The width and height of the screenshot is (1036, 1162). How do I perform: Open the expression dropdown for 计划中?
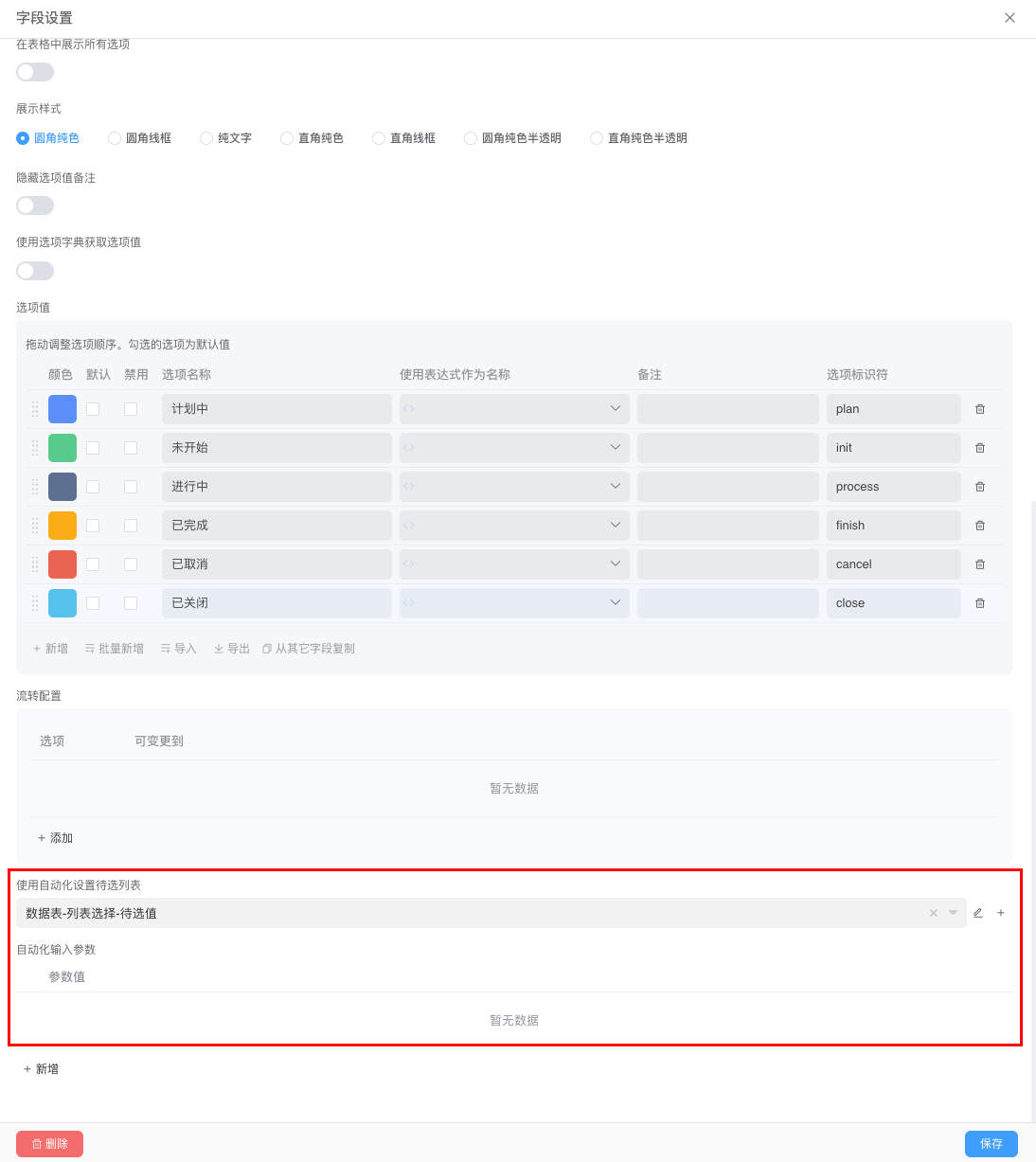[x=616, y=408]
